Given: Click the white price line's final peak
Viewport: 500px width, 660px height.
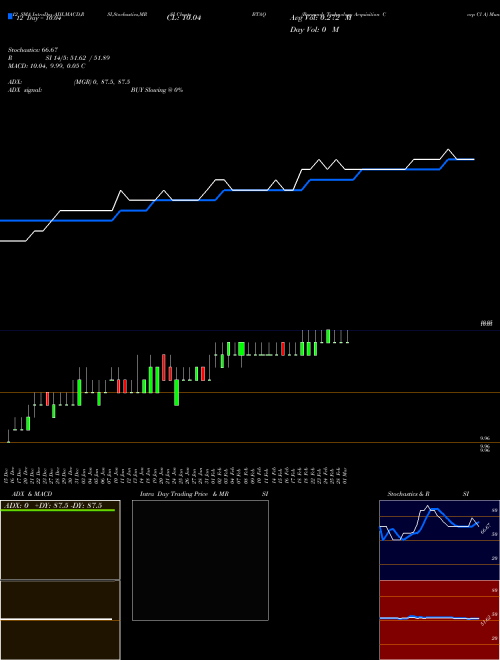Looking at the screenshot, I should (448, 149).
